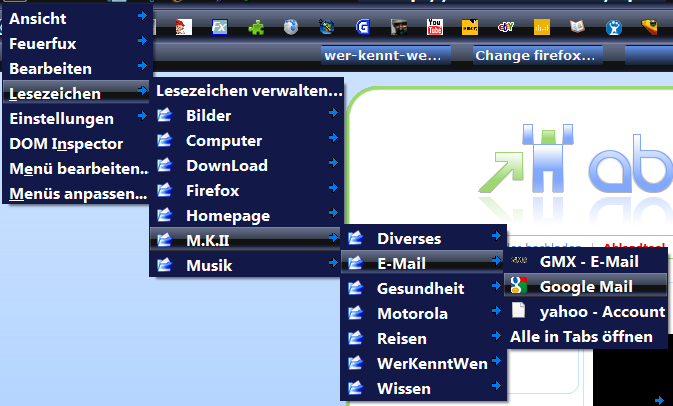This screenshot has height=406, width=673.
Task: Select Alle in Tabs öffnen
Action: pyautogui.click(x=586, y=336)
